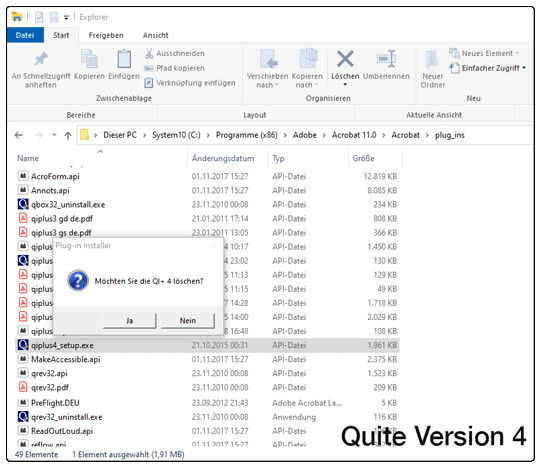Click the Neuer Ordner icon
This screenshot has height=467, width=540.
point(432,59)
